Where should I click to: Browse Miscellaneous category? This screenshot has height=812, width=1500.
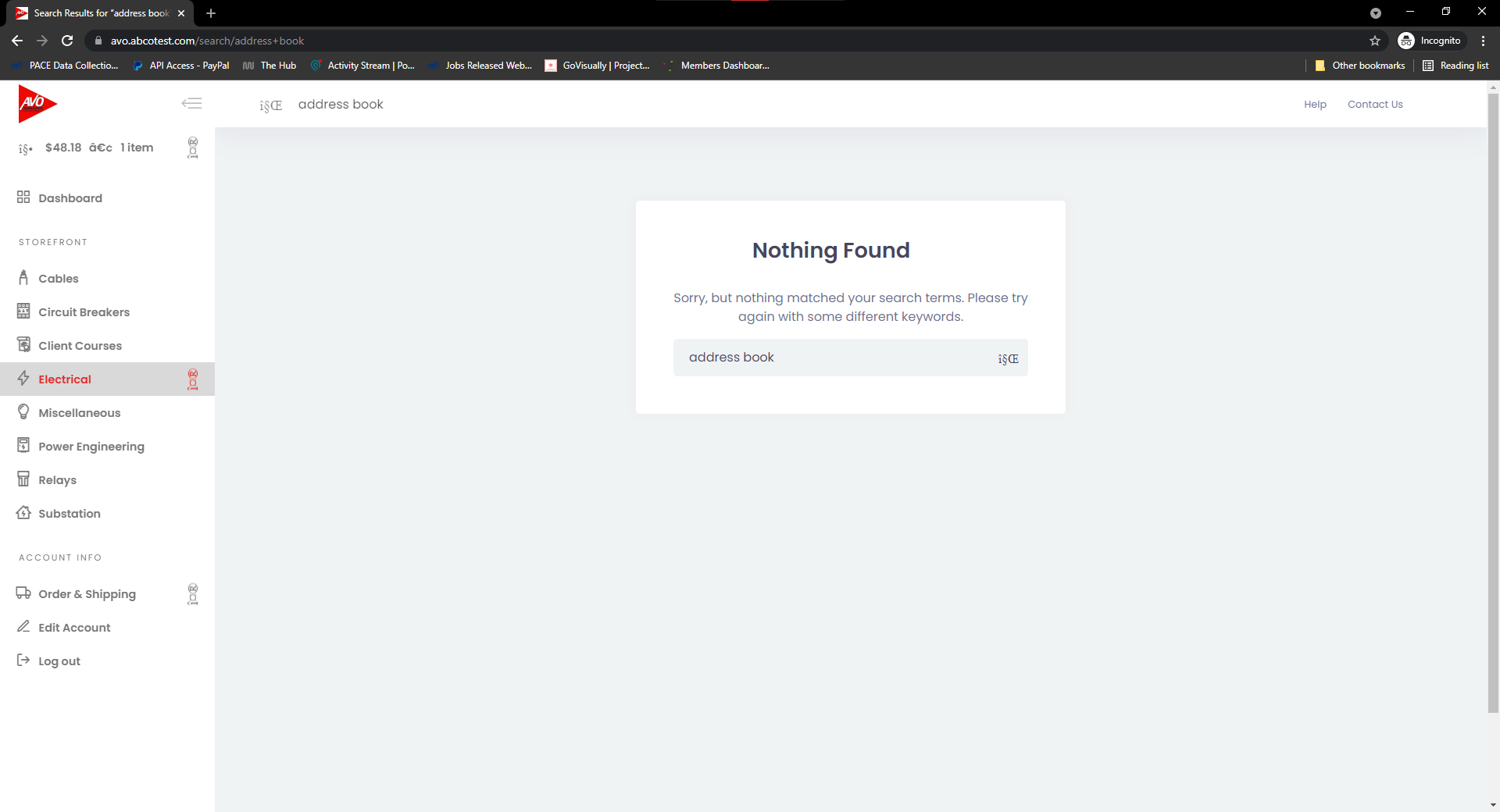[80, 413]
